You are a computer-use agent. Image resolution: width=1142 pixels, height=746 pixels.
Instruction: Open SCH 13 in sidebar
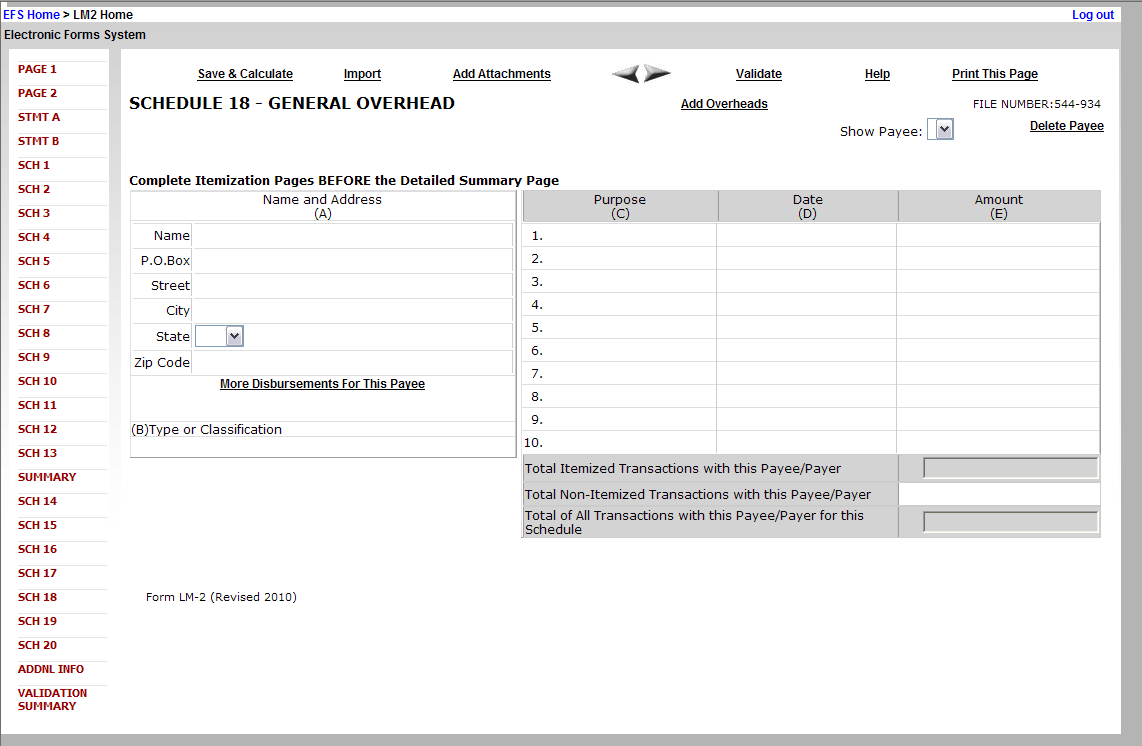point(37,454)
